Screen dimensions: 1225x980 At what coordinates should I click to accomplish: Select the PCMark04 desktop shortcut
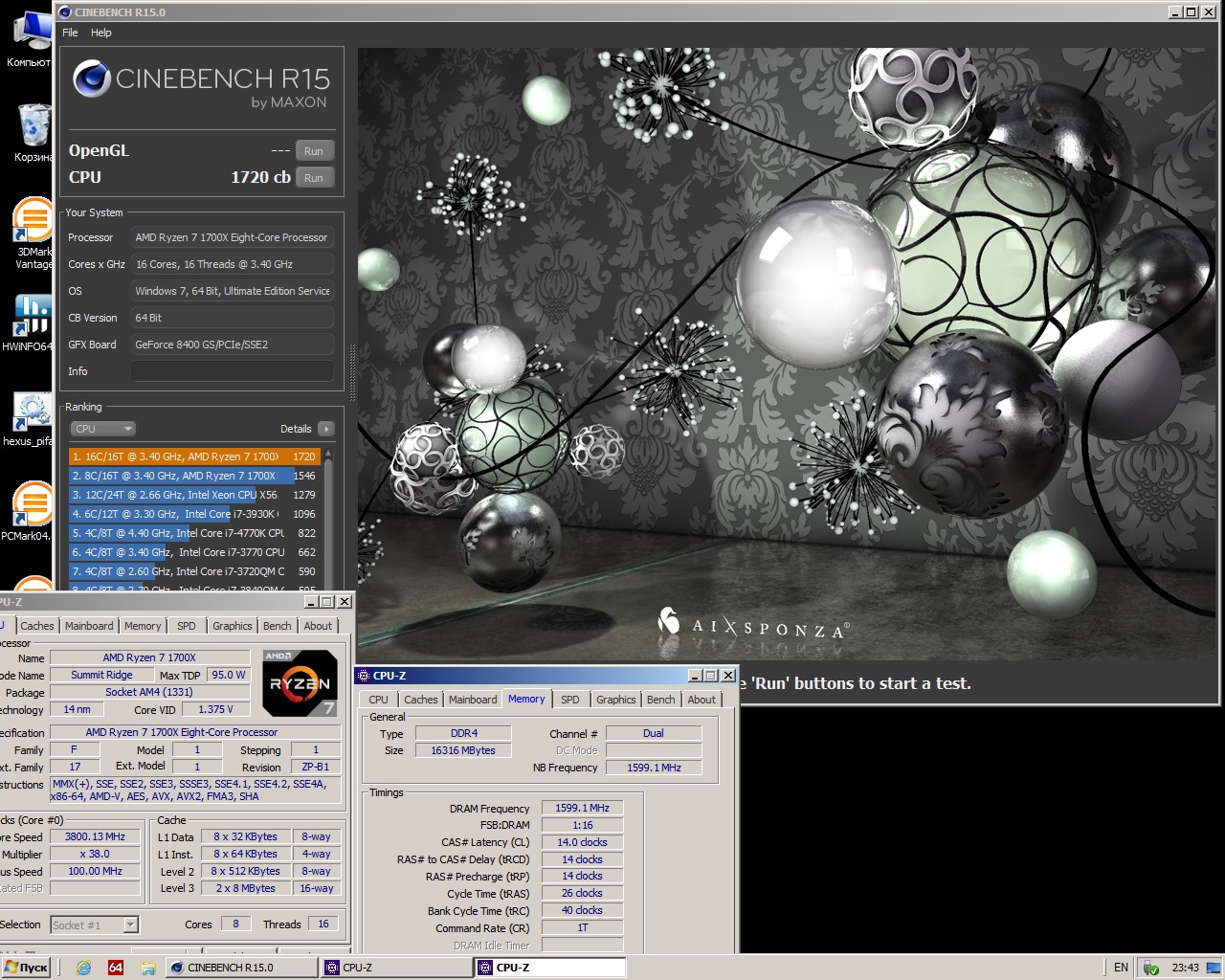click(x=27, y=511)
